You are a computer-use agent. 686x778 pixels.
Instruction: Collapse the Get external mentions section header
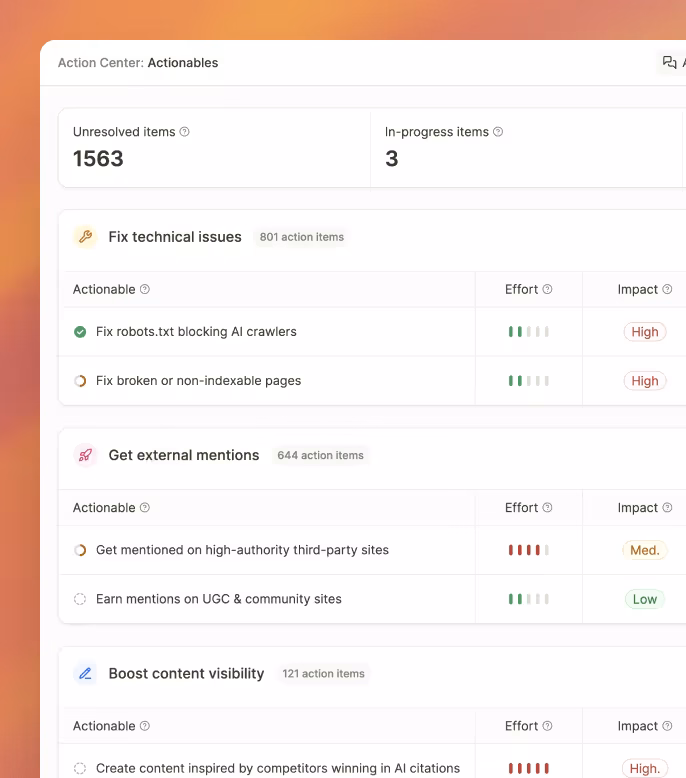coord(184,455)
